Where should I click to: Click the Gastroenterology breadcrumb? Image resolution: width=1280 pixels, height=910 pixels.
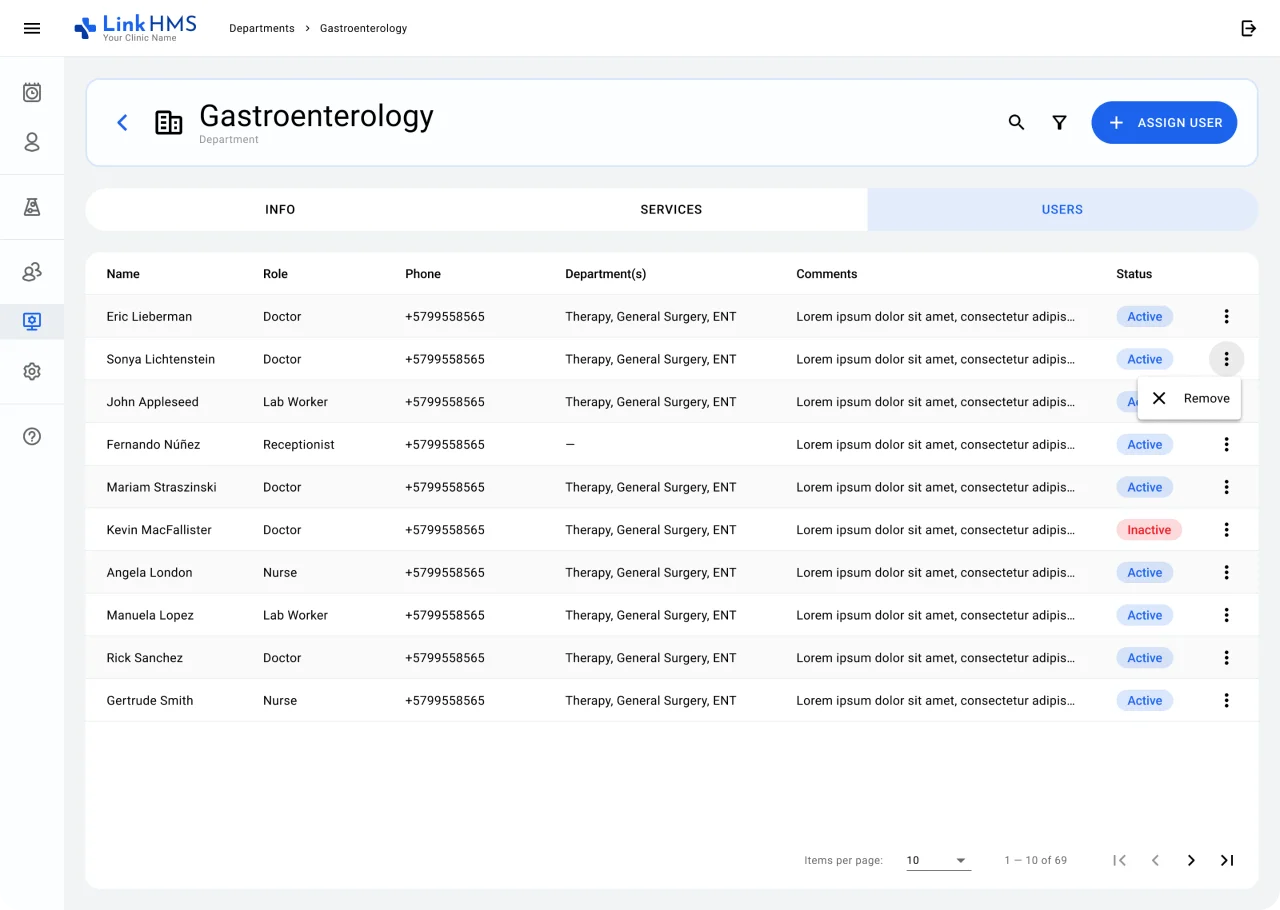(363, 28)
